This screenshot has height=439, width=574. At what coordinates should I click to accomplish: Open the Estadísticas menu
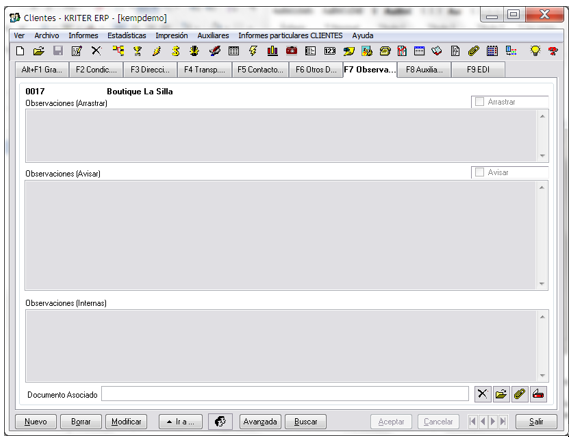pos(127,36)
